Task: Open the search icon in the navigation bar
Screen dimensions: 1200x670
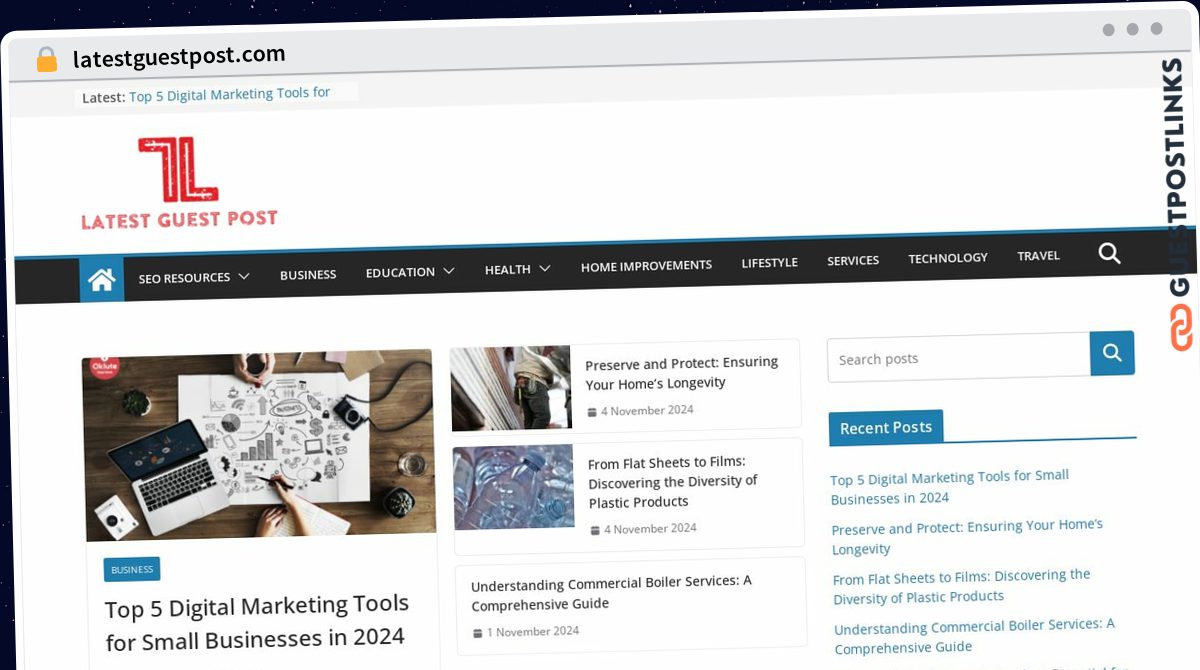Action: pos(1109,253)
